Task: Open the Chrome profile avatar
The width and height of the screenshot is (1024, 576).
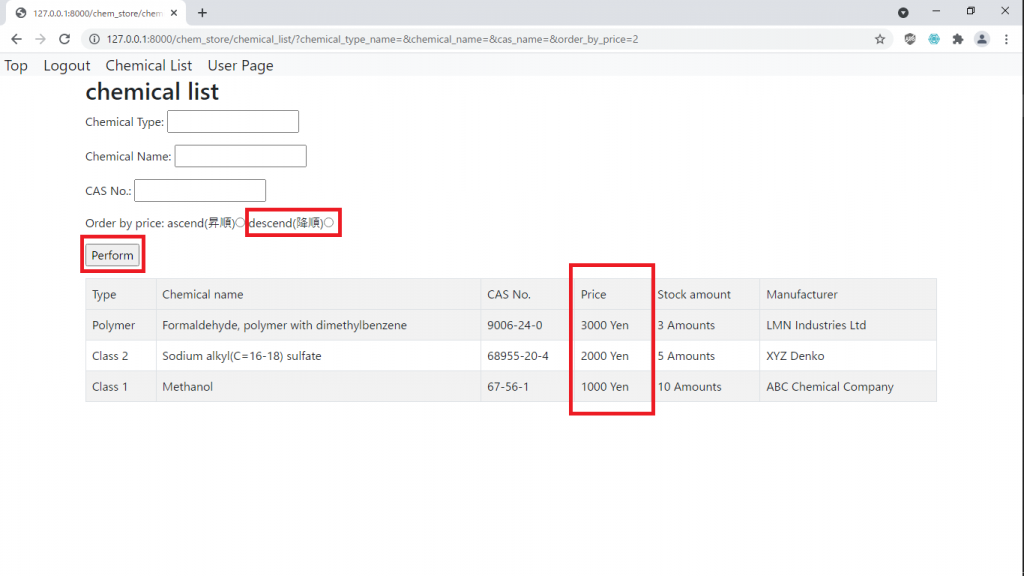Action: [x=982, y=39]
